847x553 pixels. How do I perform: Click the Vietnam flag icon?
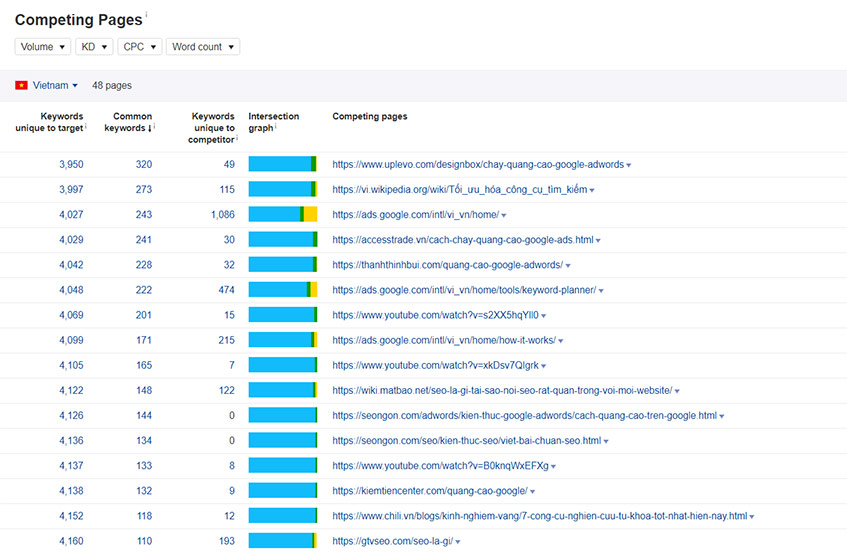click(21, 85)
